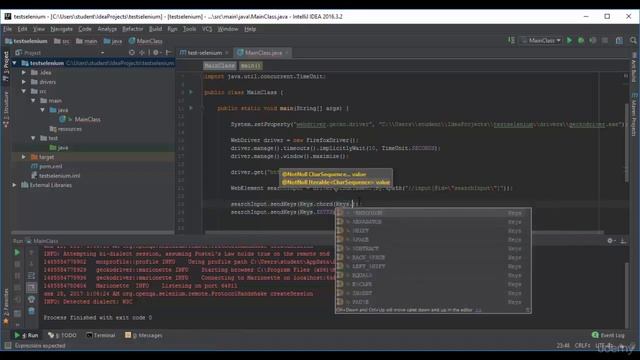Expand the drivers folder

pos(24,82)
